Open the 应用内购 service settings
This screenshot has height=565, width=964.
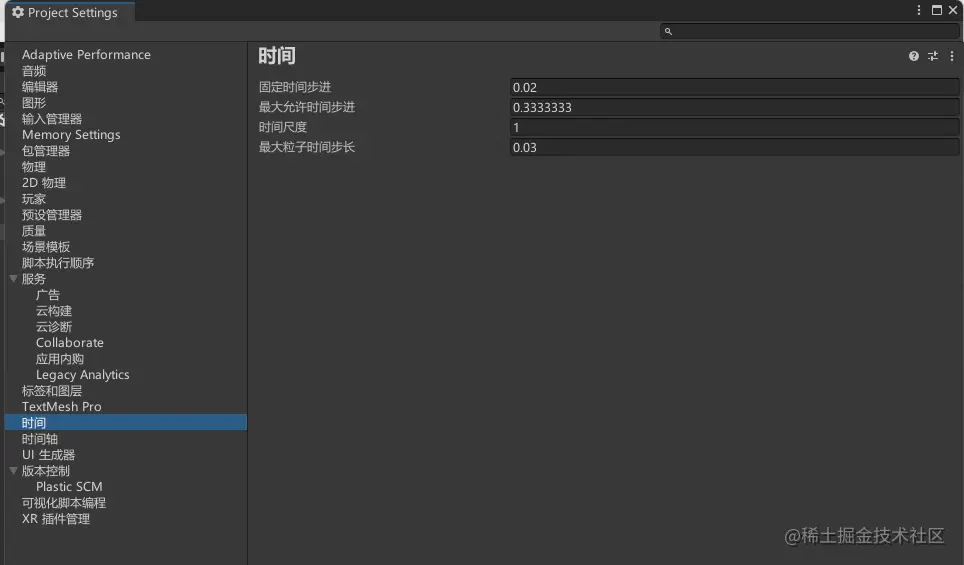pyautogui.click(x=60, y=358)
